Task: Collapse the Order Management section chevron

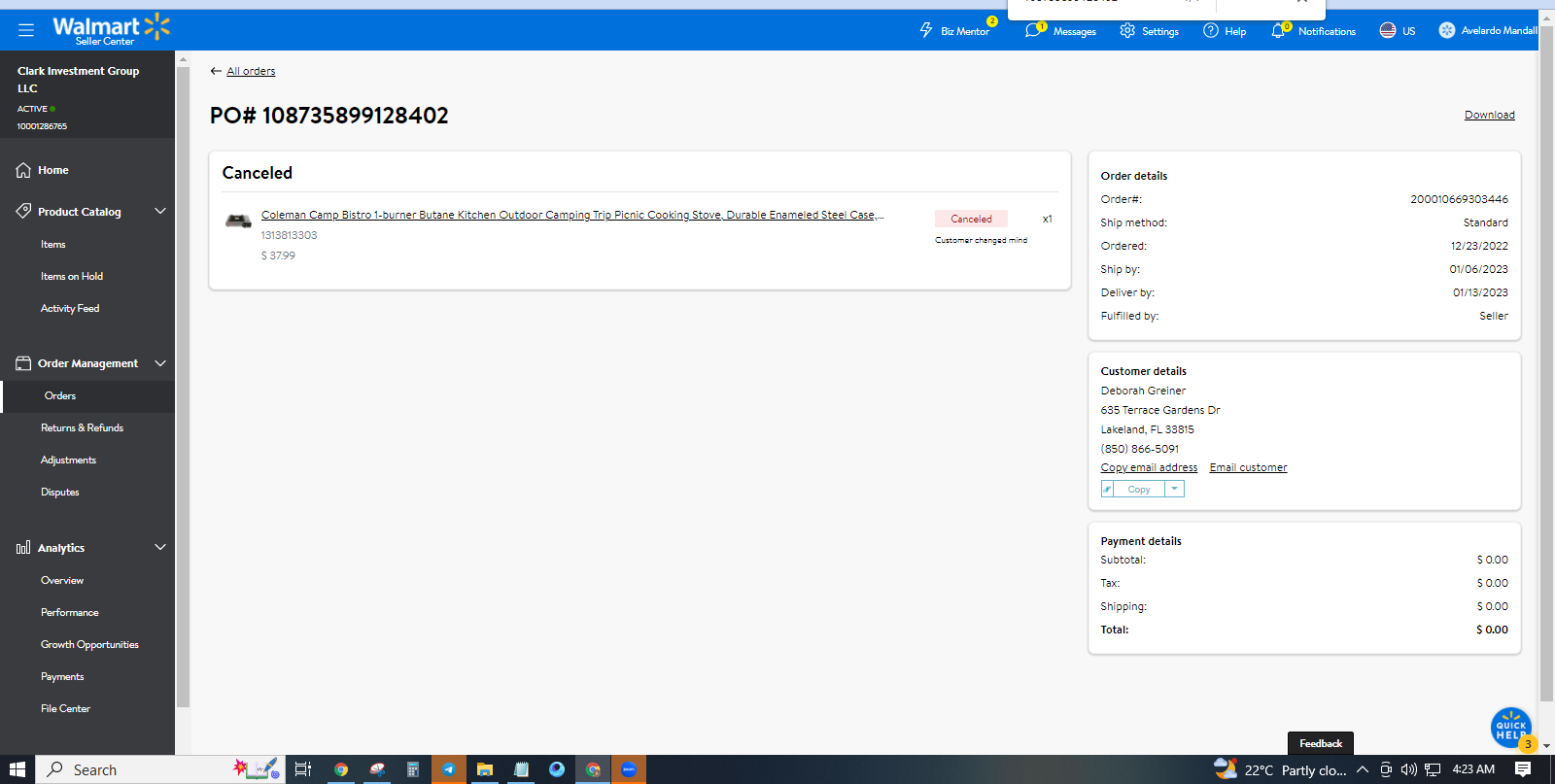Action: (160, 363)
